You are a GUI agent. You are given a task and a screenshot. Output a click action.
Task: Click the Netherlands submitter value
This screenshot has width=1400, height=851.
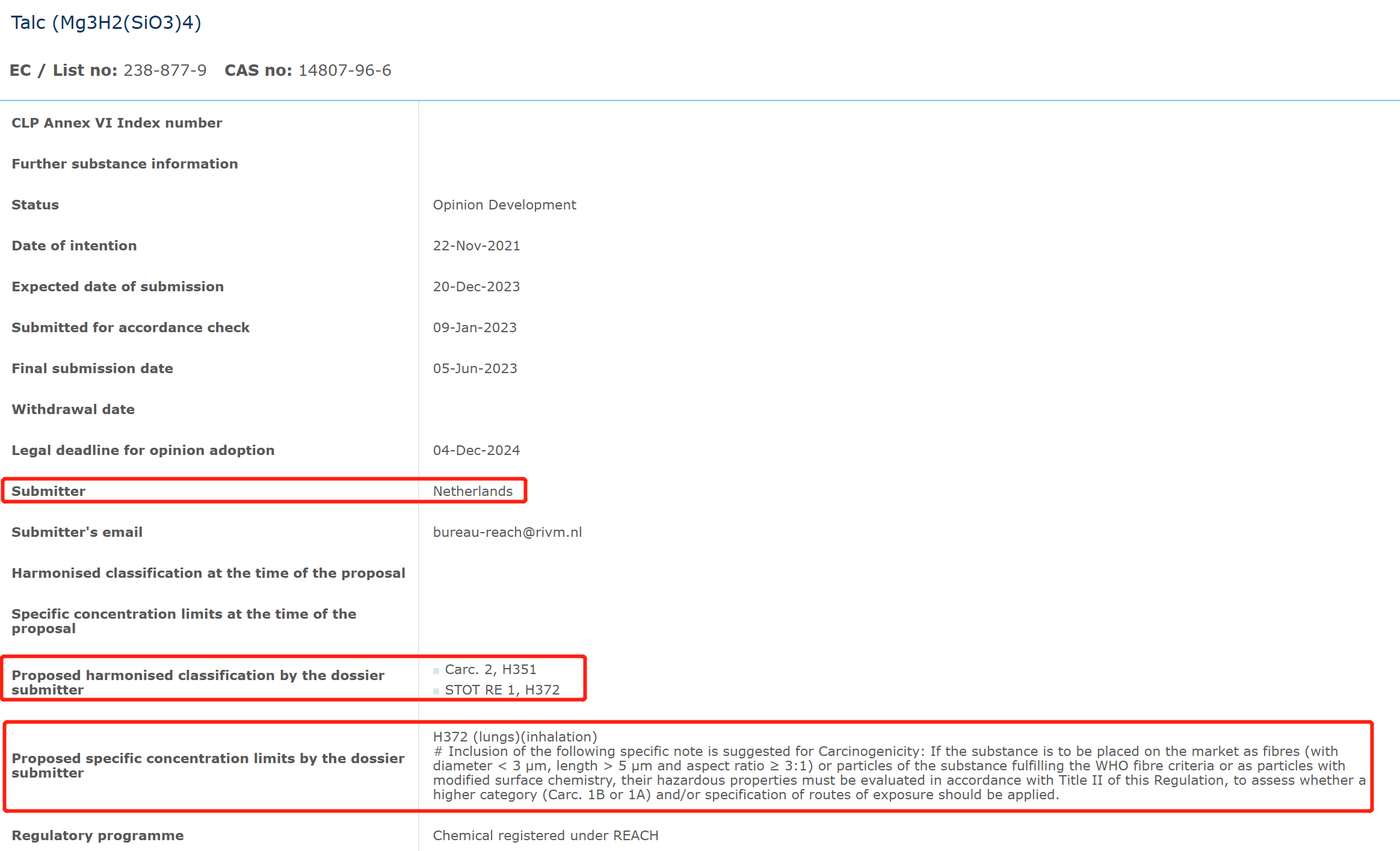click(472, 491)
